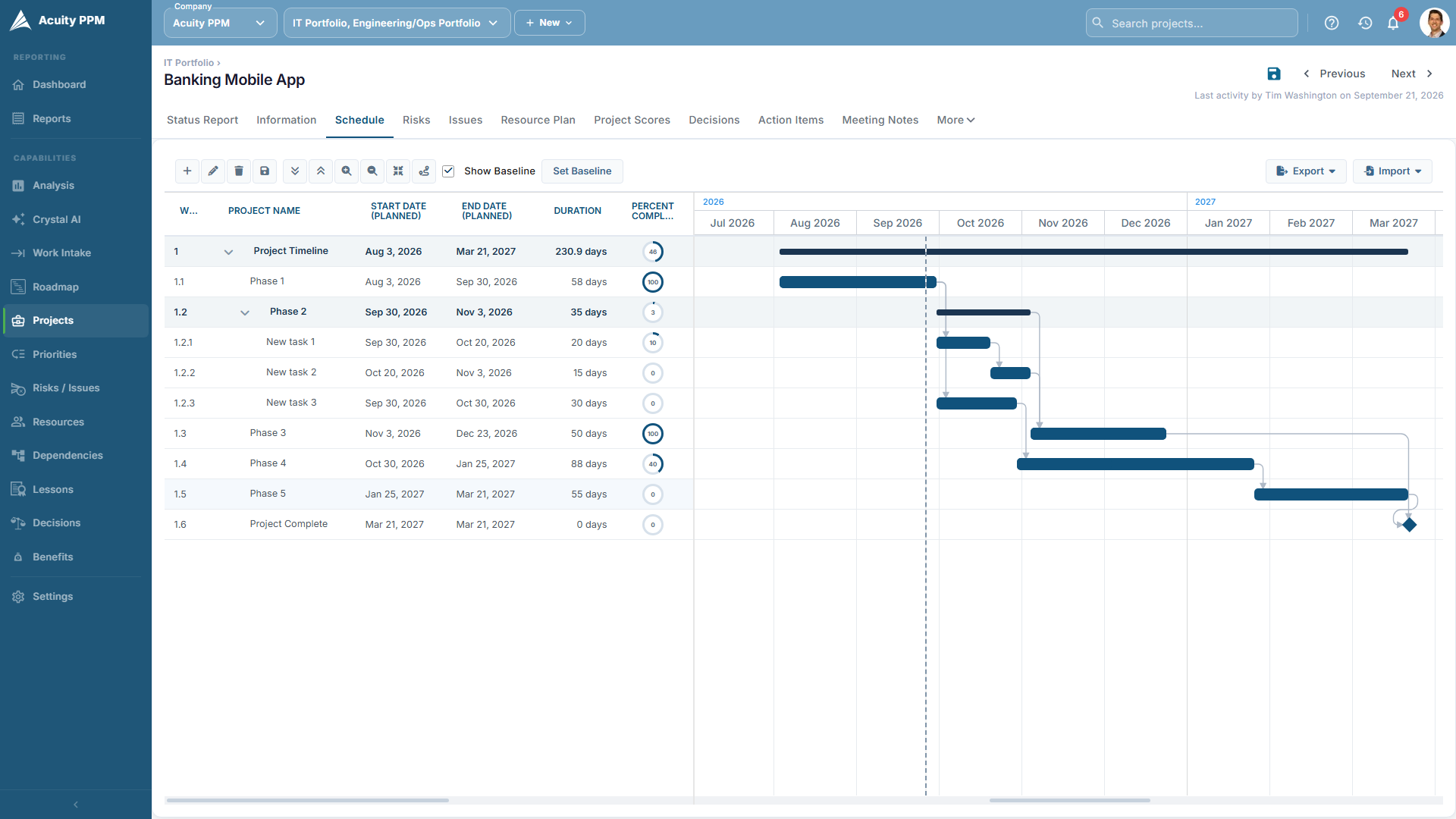
Task: Delete the task using the trash icon
Action: coord(239,171)
